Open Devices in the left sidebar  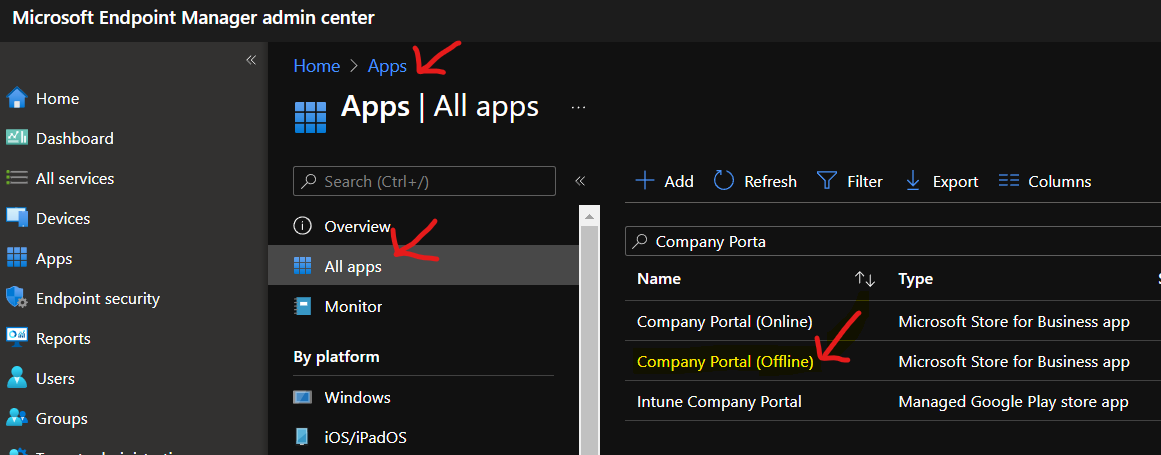point(63,218)
